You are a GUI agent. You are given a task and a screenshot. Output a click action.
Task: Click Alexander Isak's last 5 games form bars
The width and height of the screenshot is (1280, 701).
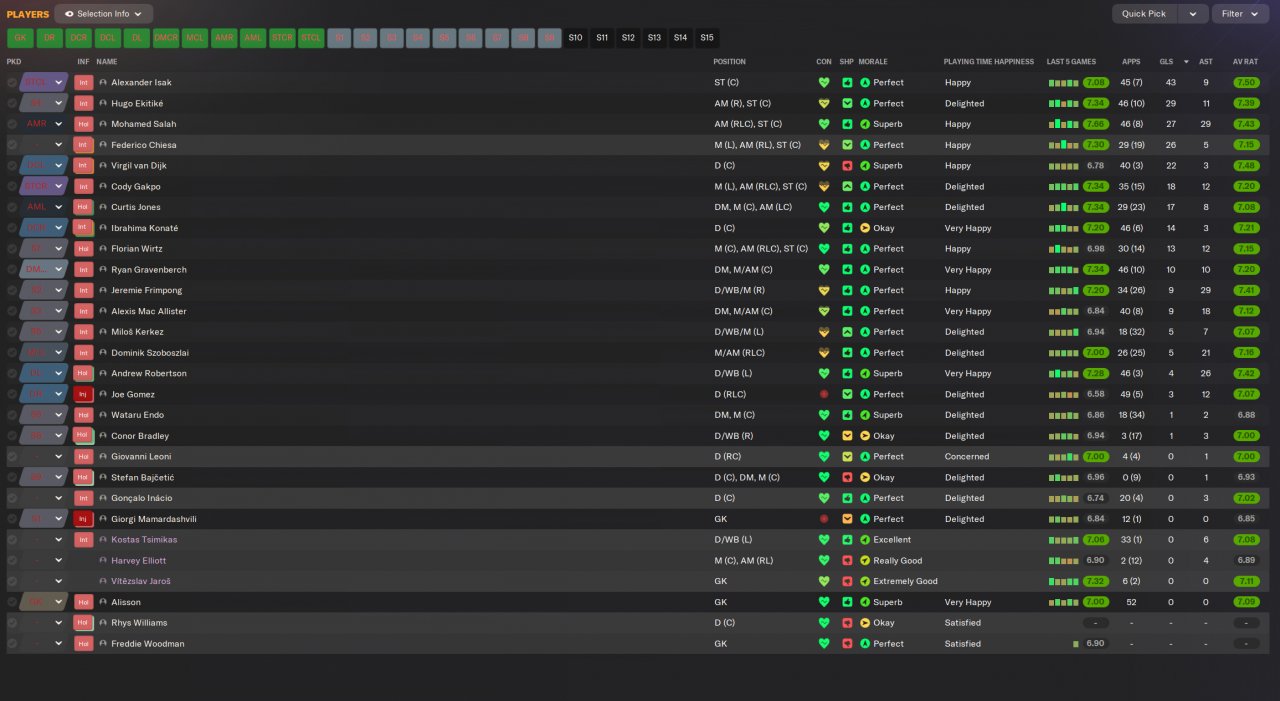1063,83
